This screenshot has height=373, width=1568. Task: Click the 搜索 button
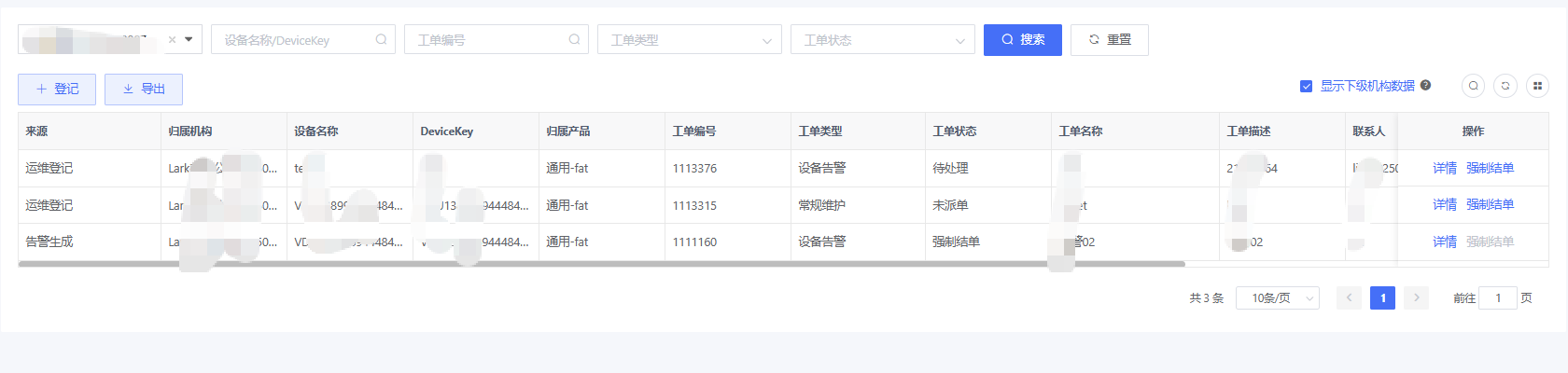click(x=1022, y=40)
